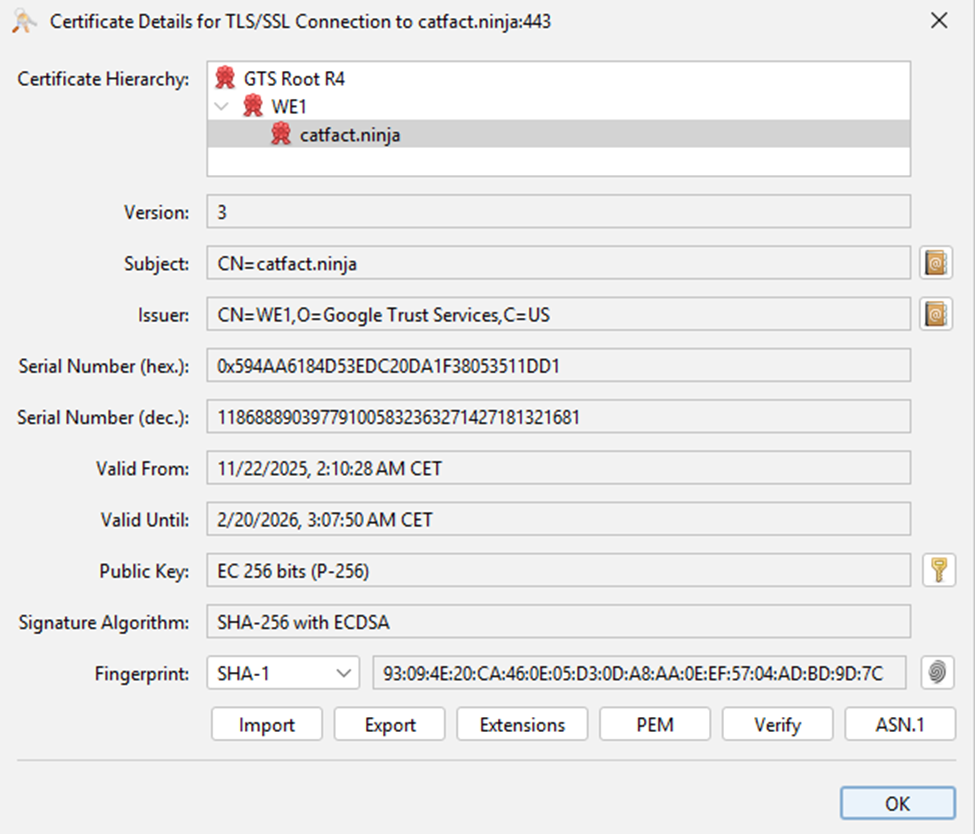
Task: Click the Export button
Action: (x=389, y=724)
